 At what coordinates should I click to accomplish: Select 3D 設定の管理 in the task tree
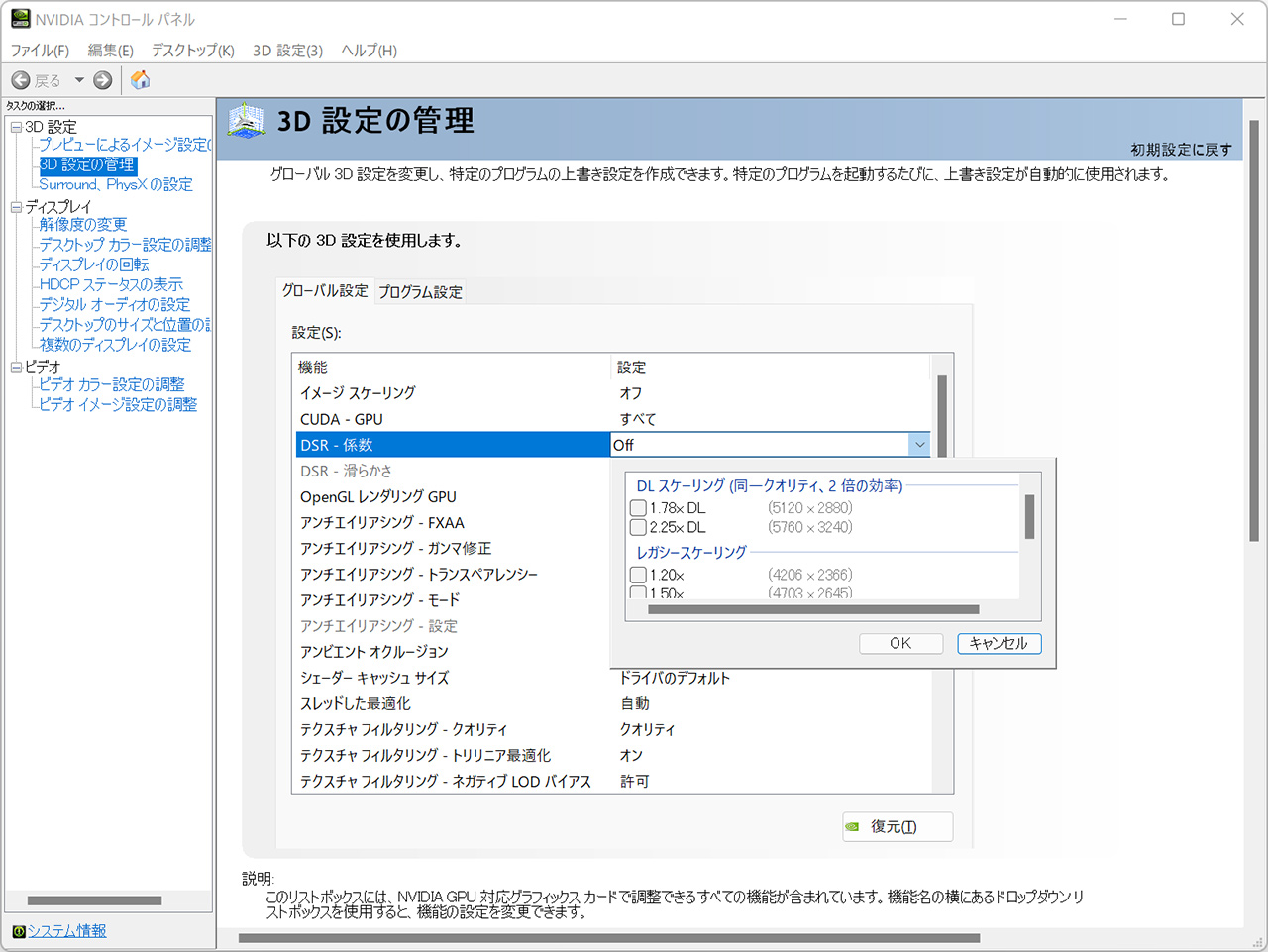[x=87, y=164]
